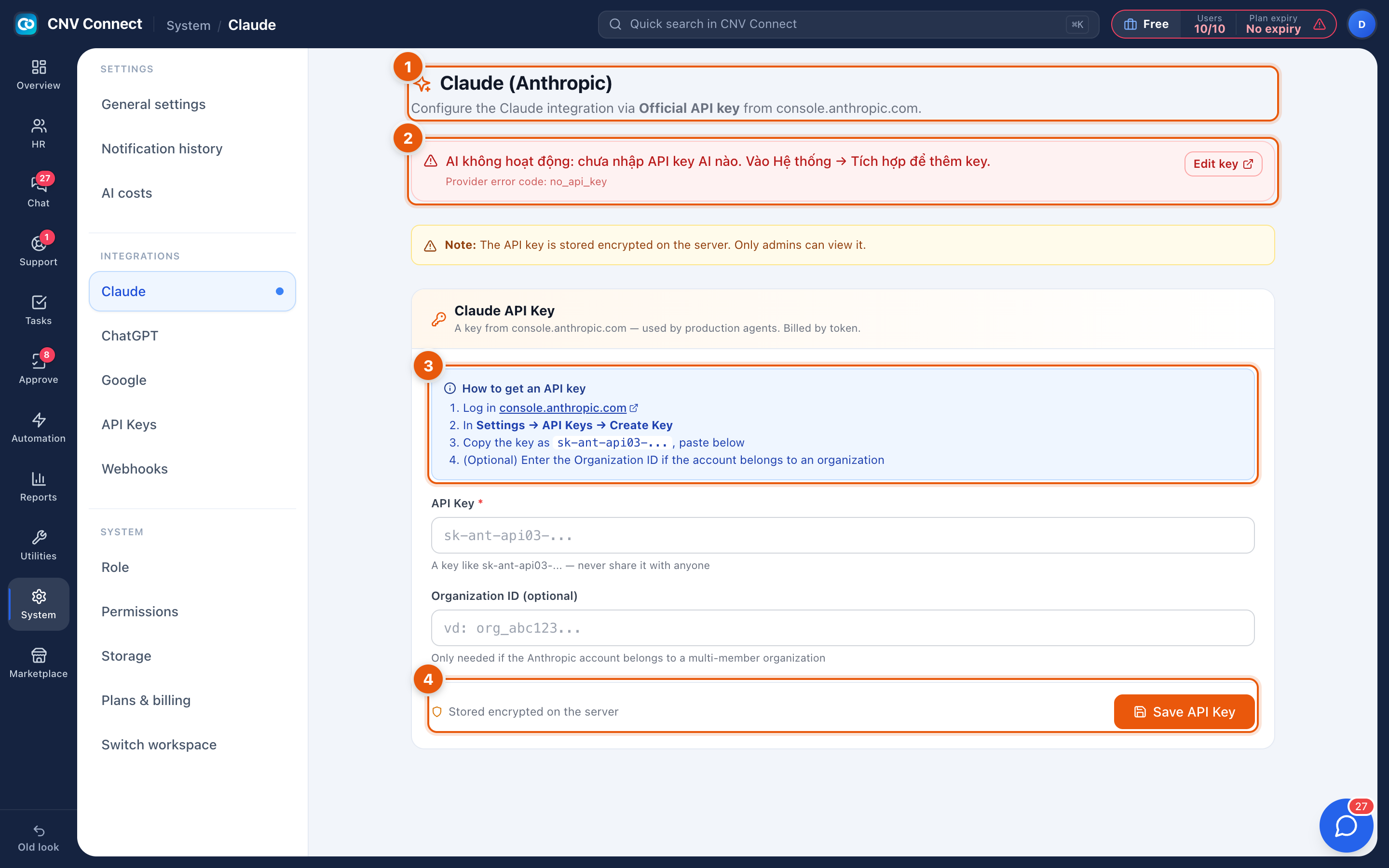Click the Users 10/10 indicator
The image size is (1389, 868).
coord(1210,24)
